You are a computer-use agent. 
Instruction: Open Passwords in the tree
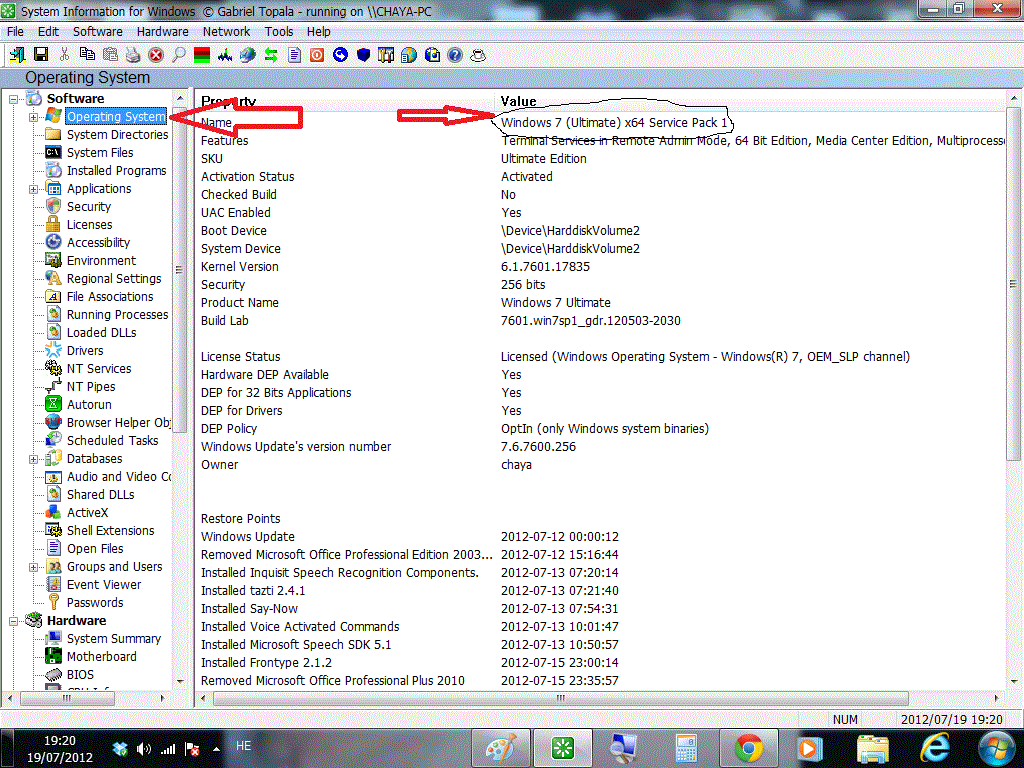click(x=95, y=603)
